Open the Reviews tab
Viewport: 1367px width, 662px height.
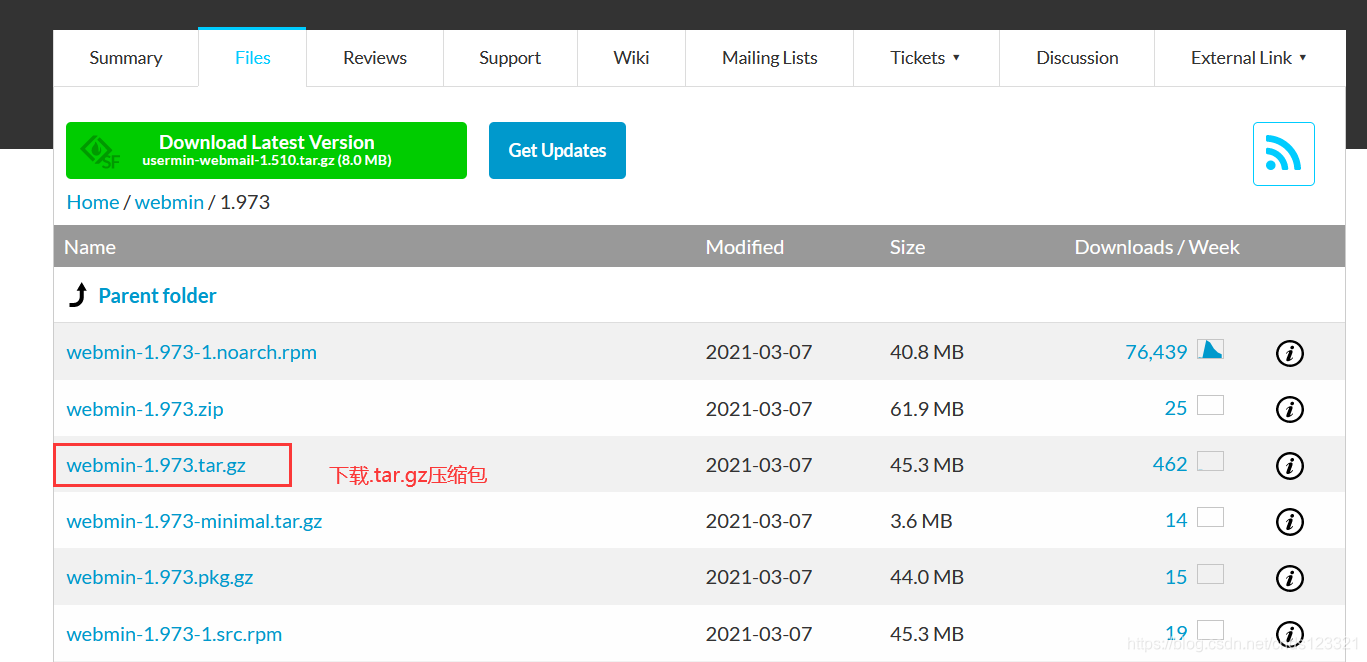(x=375, y=58)
